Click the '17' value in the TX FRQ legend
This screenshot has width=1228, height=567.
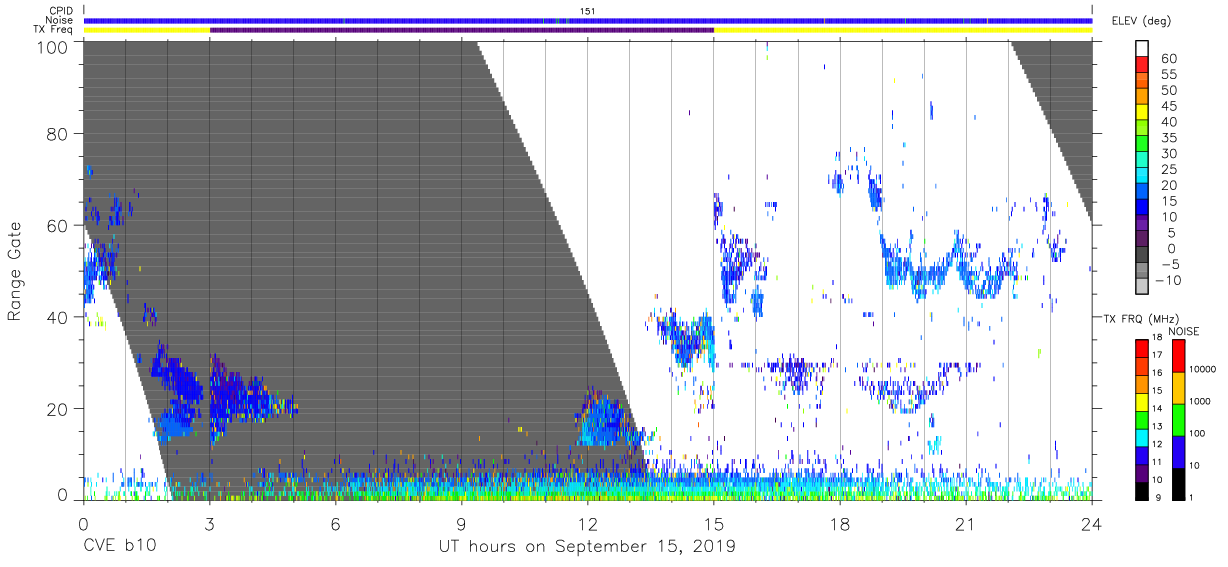1157,355
